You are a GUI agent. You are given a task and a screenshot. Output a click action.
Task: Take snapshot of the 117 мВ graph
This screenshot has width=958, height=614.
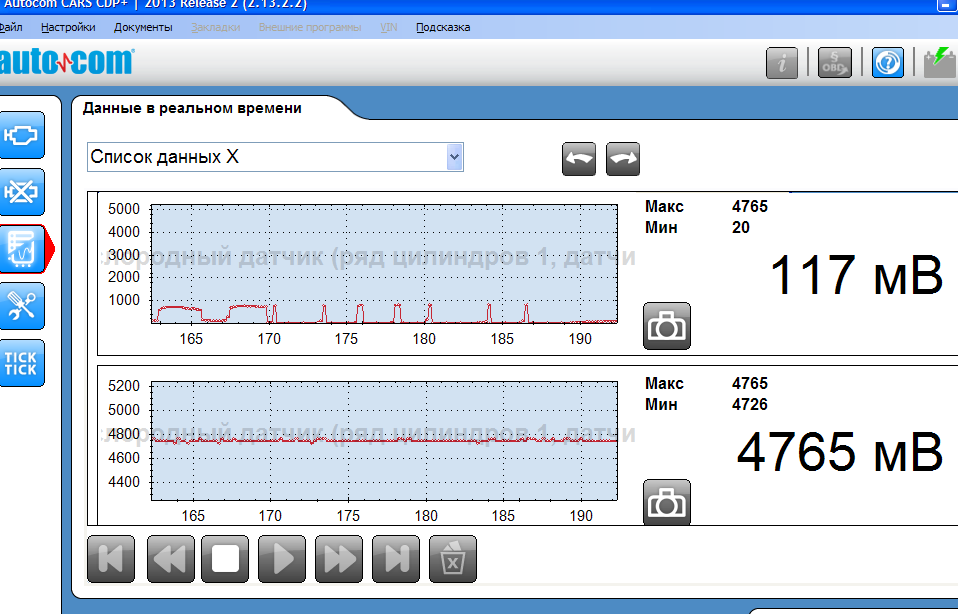coord(666,326)
